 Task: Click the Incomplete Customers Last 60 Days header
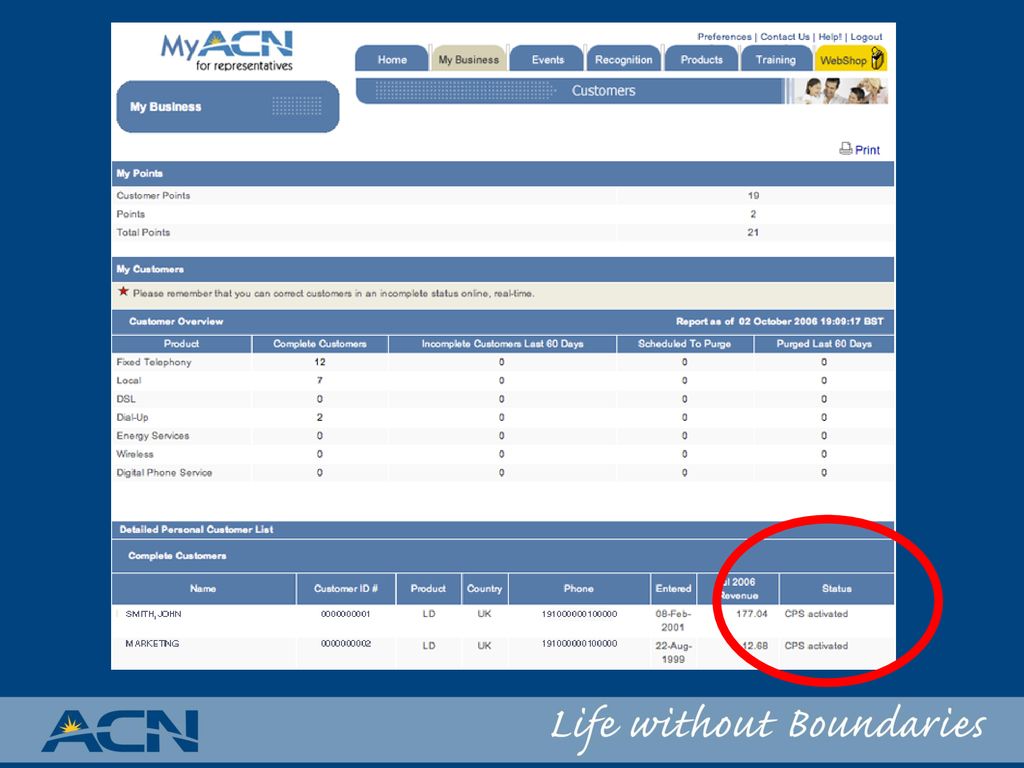502,344
